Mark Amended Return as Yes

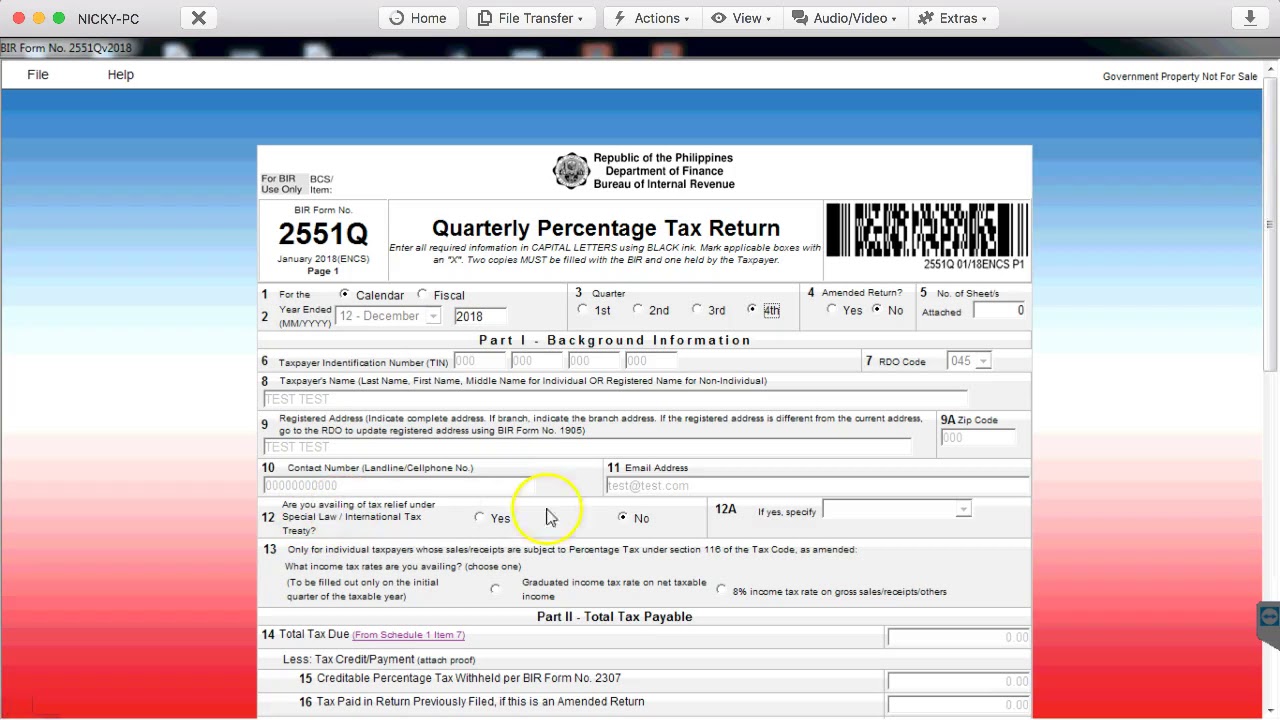(832, 310)
